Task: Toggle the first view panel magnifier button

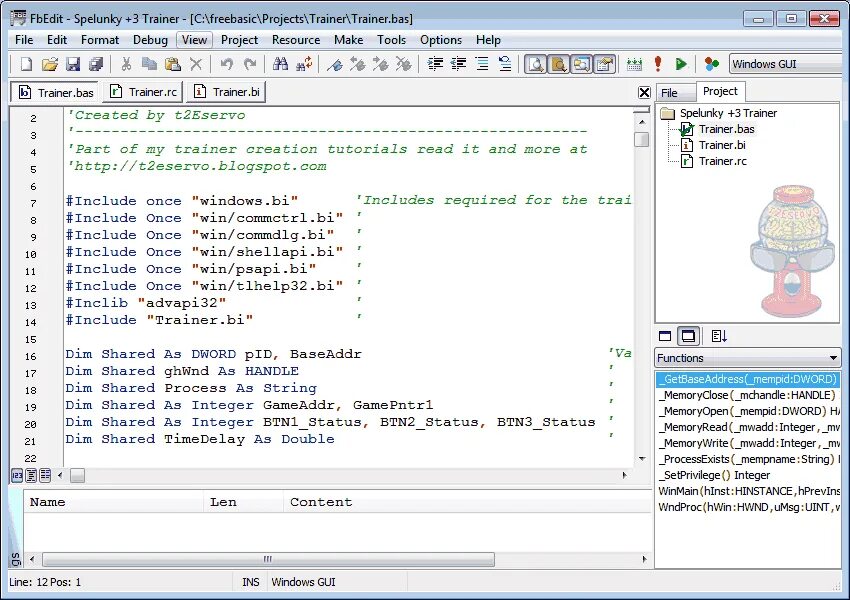Action: coord(536,64)
